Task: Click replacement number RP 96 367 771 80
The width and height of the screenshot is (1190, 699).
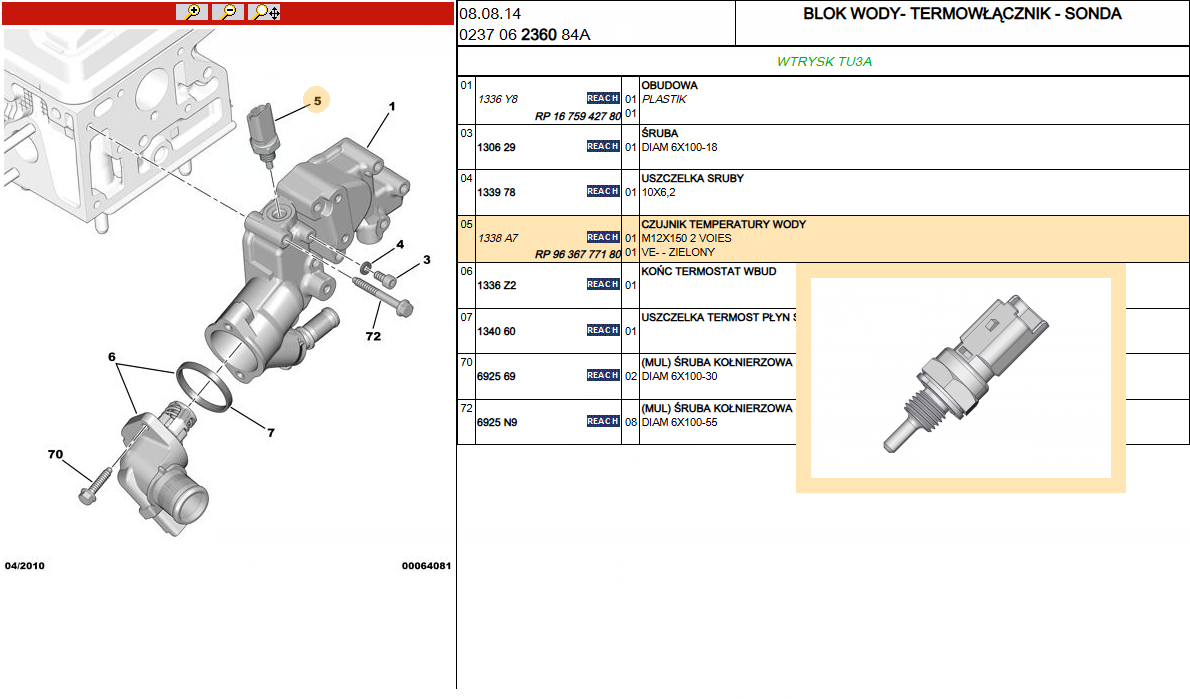Action: coord(578,254)
